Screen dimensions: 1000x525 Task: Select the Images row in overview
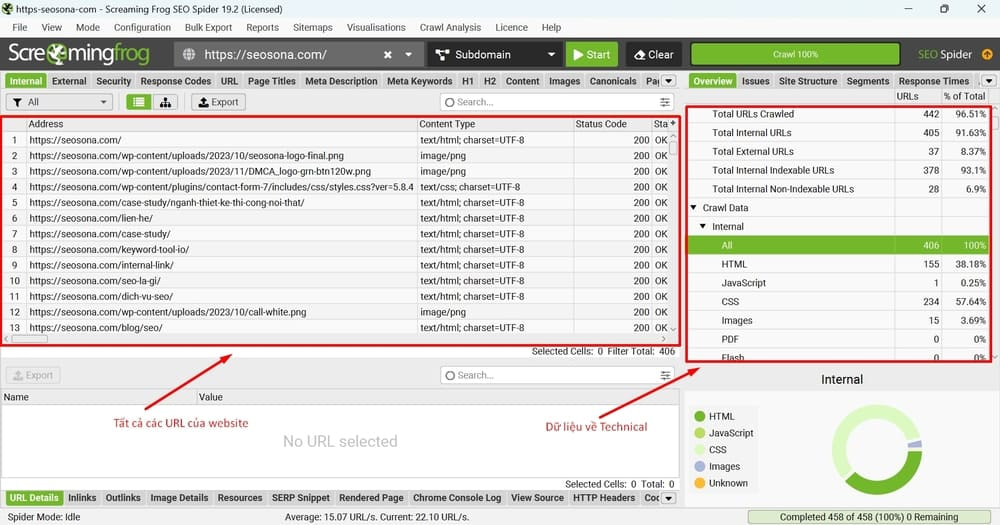pyautogui.click(x=838, y=320)
